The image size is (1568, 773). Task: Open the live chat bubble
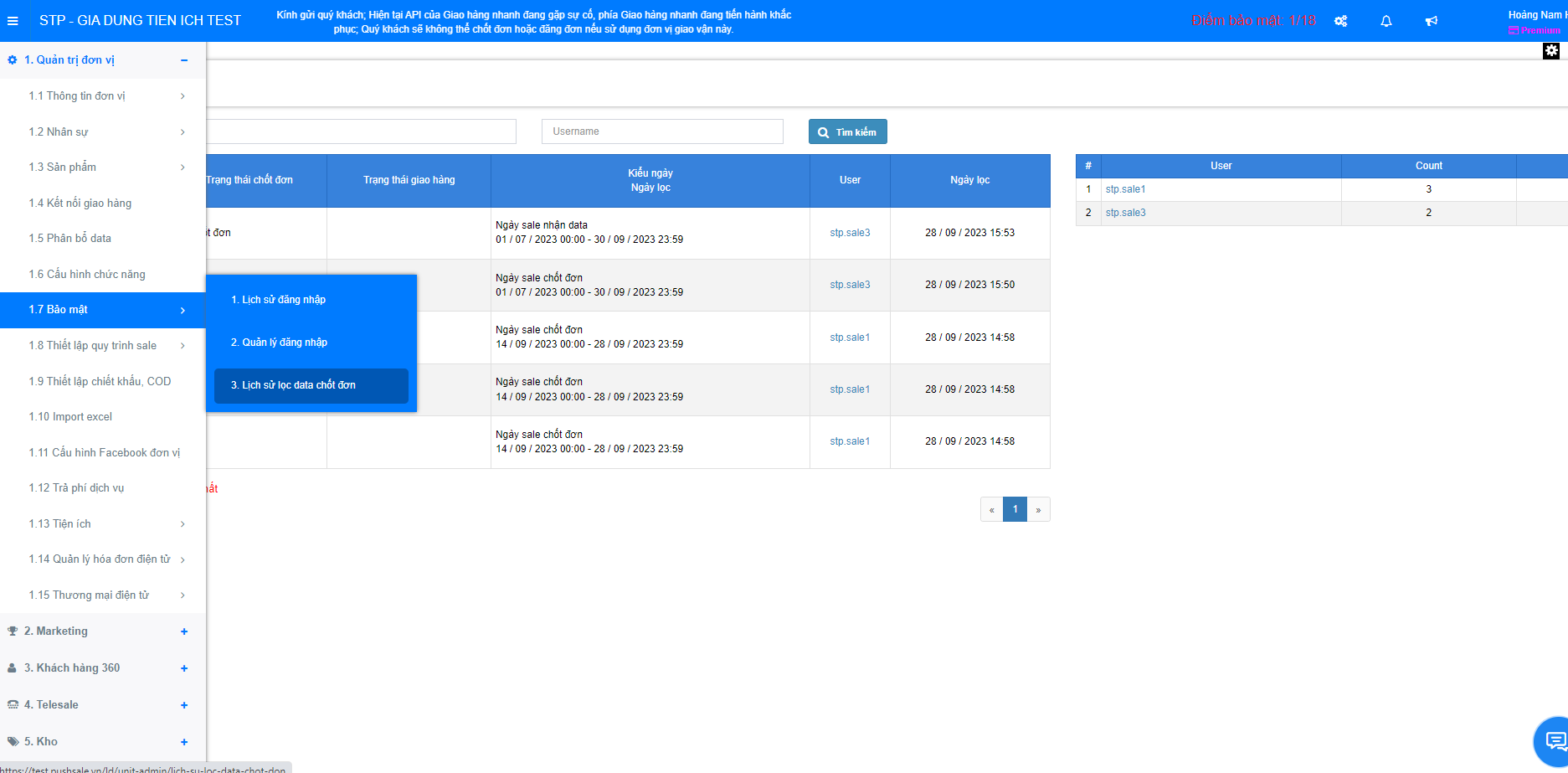1554,740
